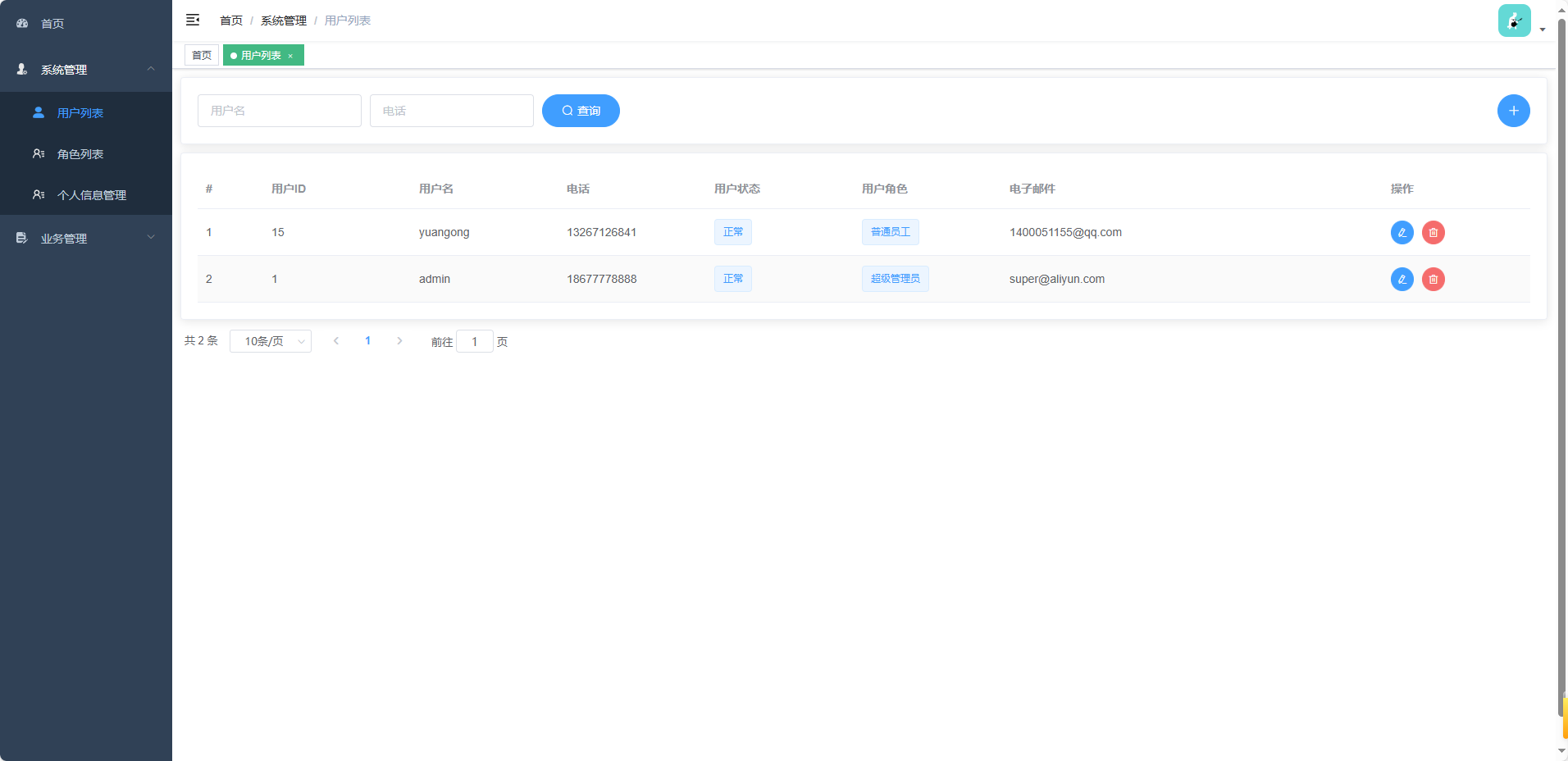
Task: Edit the admin user row
Action: pyautogui.click(x=1402, y=280)
